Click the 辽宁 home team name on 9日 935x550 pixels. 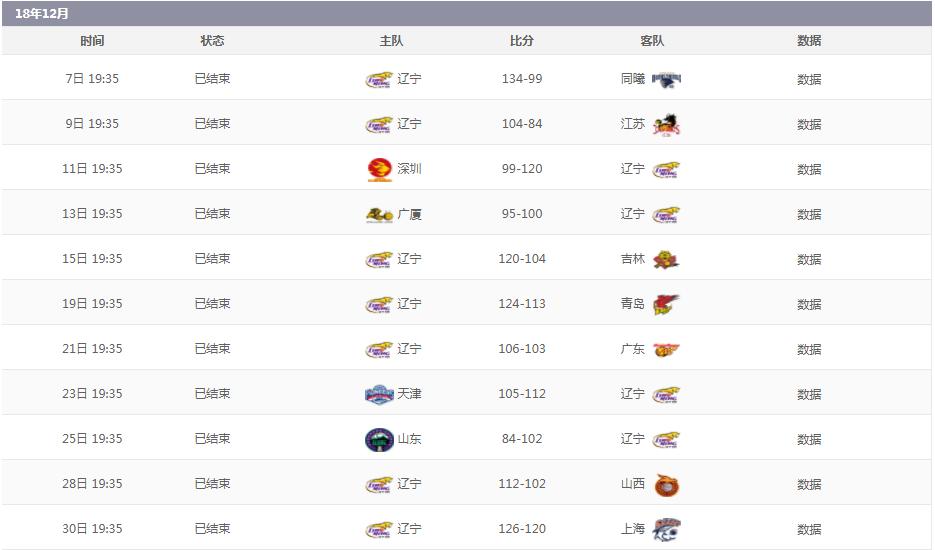tap(409, 124)
